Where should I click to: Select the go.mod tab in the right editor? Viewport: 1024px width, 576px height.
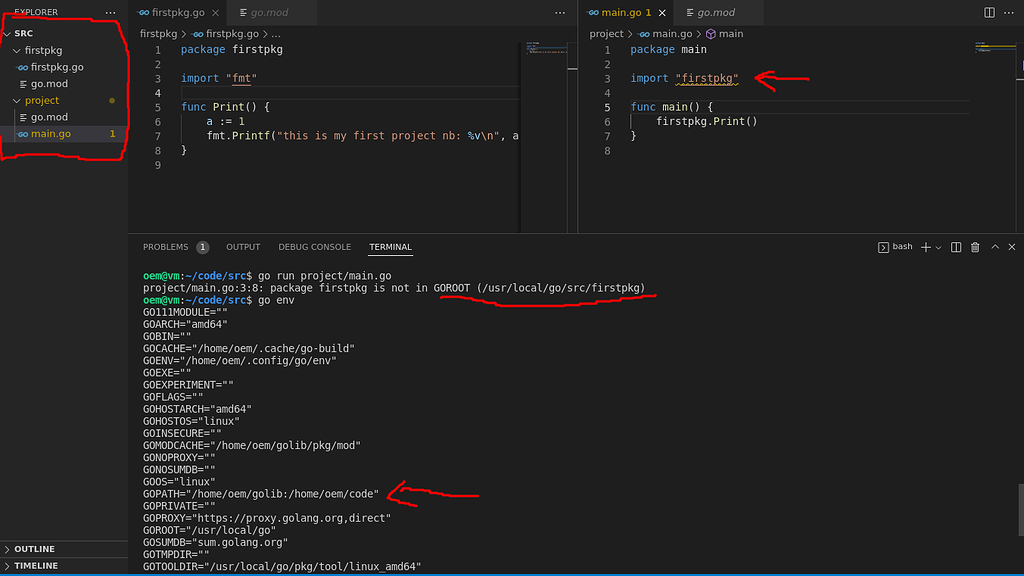[x=714, y=14]
